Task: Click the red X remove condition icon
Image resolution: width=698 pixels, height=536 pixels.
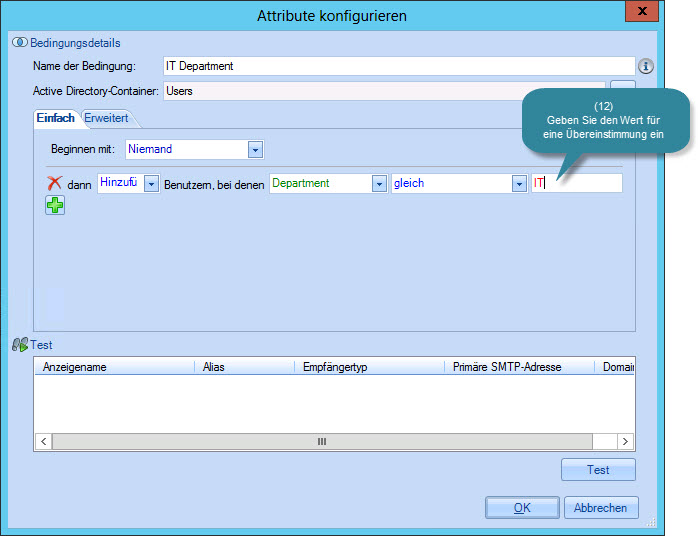Action: click(54, 183)
